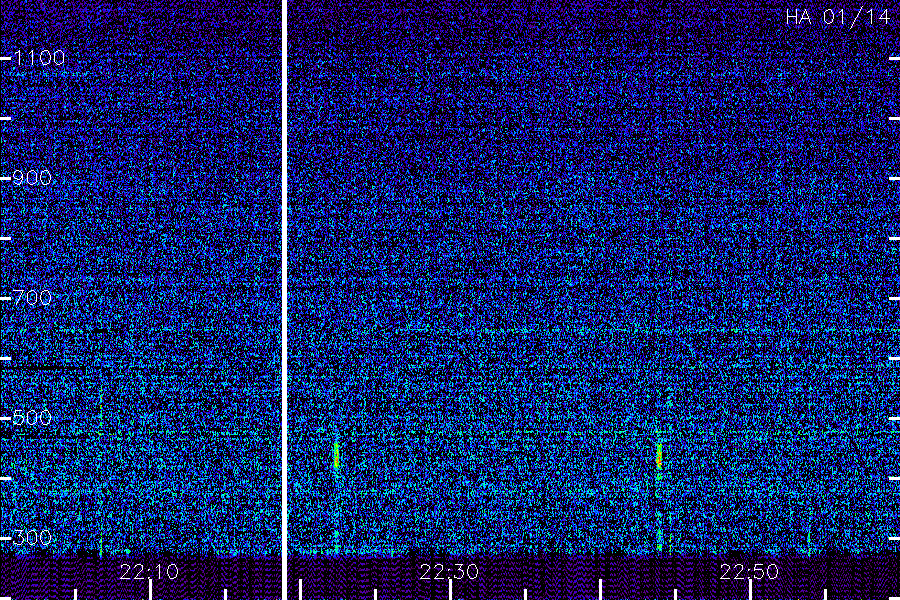900x600 pixels.
Task: Click the 22:10 time axis label
Action: click(x=149, y=572)
